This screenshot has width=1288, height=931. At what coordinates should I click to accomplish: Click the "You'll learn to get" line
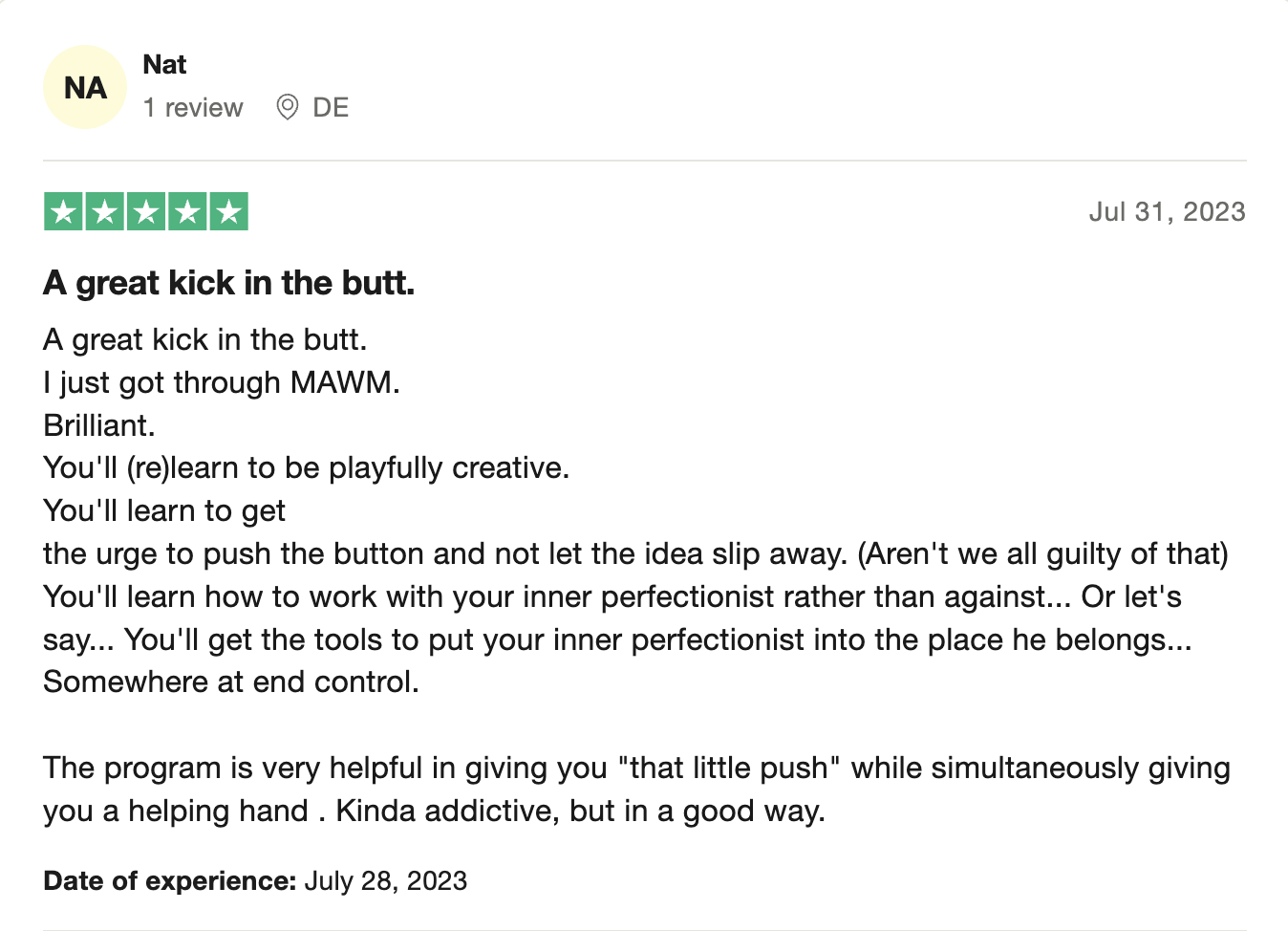click(164, 510)
